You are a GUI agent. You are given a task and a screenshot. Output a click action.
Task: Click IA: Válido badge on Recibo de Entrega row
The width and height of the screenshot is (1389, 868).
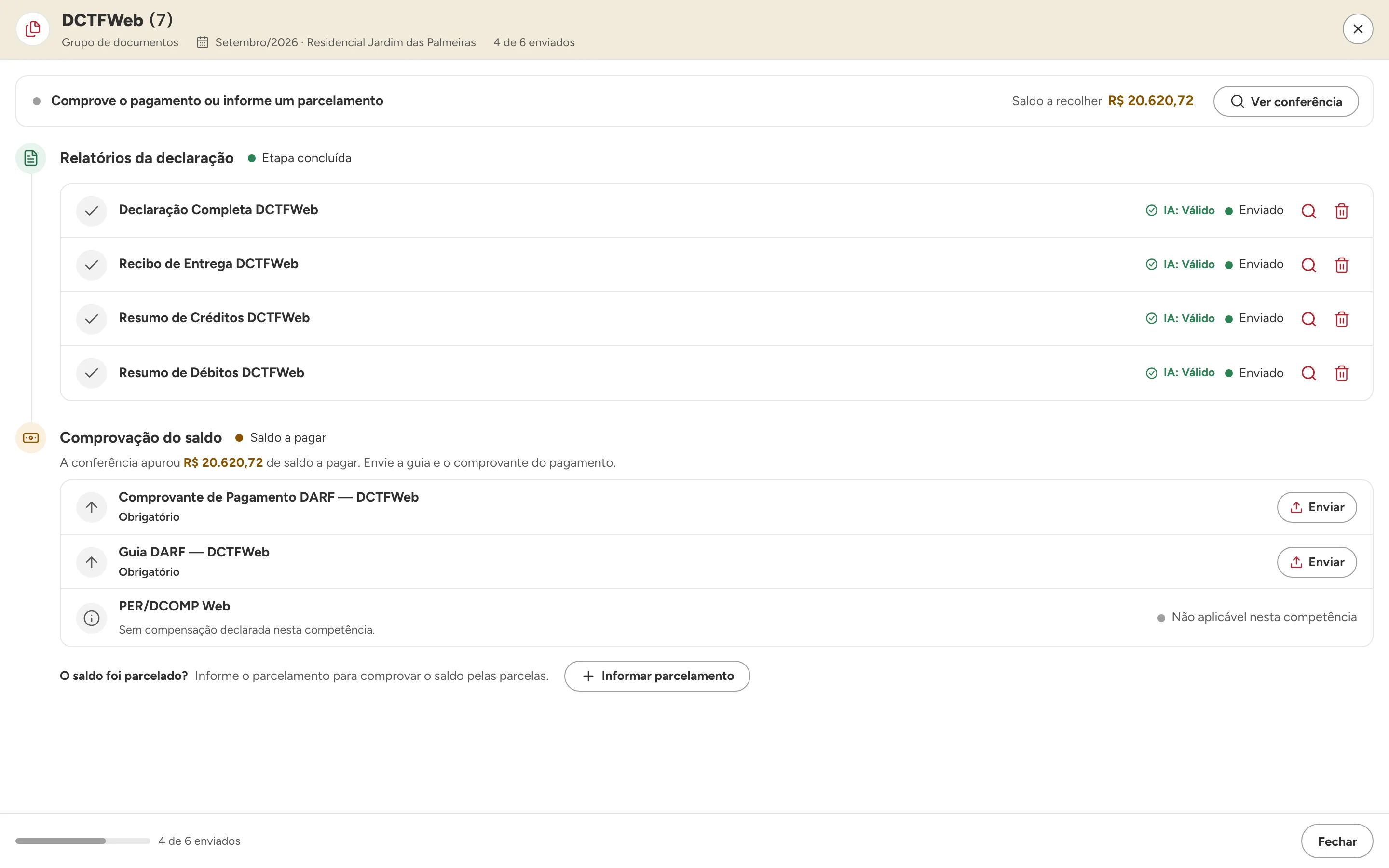1180,264
